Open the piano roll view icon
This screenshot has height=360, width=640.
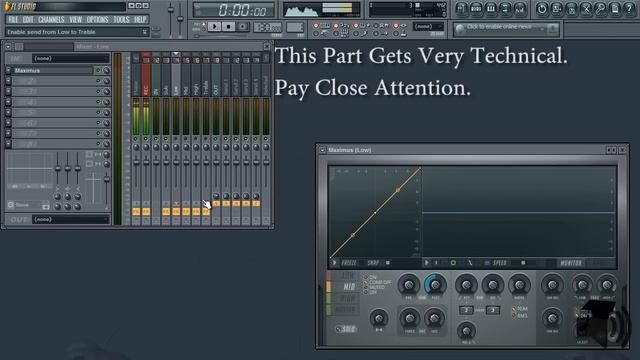click(491, 9)
